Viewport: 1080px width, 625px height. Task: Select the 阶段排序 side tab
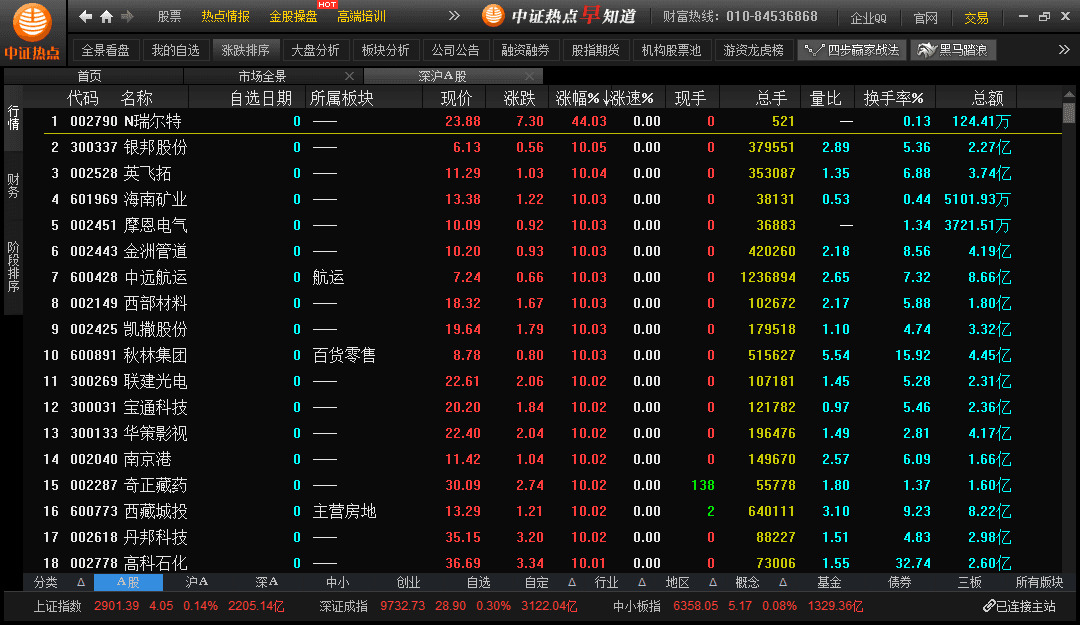click(13, 267)
